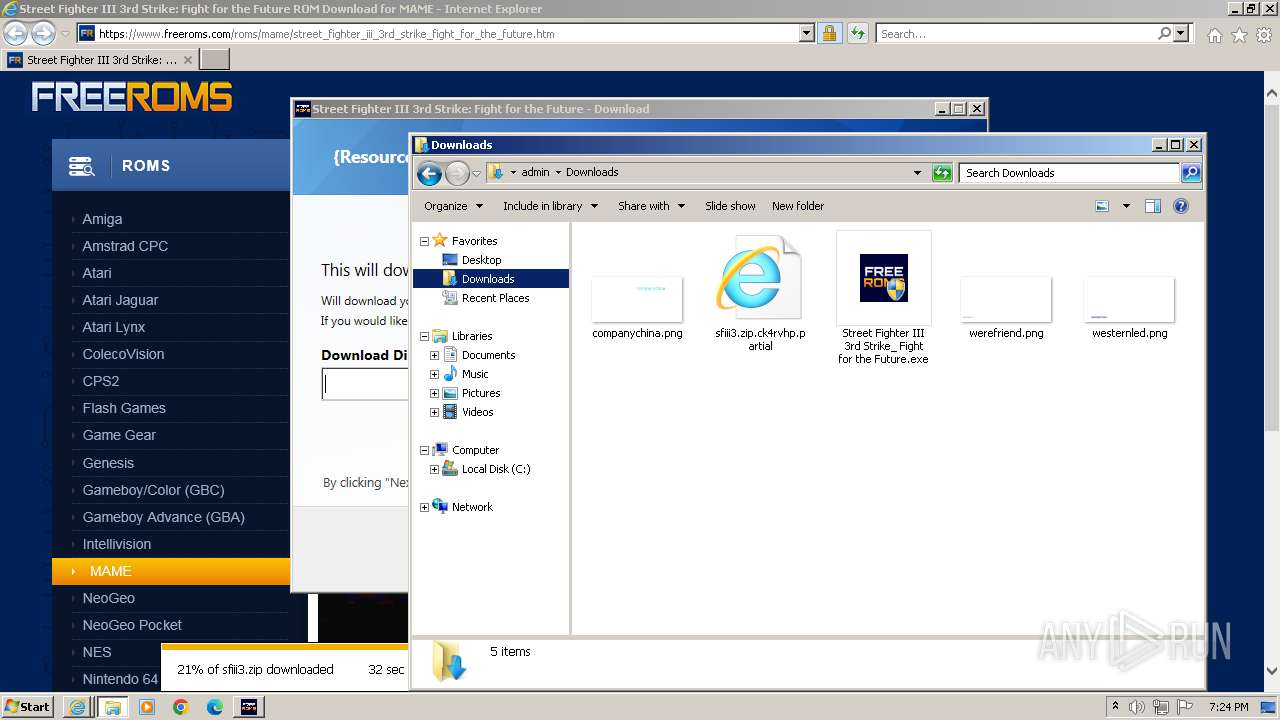Screen dimensions: 1280x720
Task: Launch Windows Media Player from taskbar
Action: 147,707
